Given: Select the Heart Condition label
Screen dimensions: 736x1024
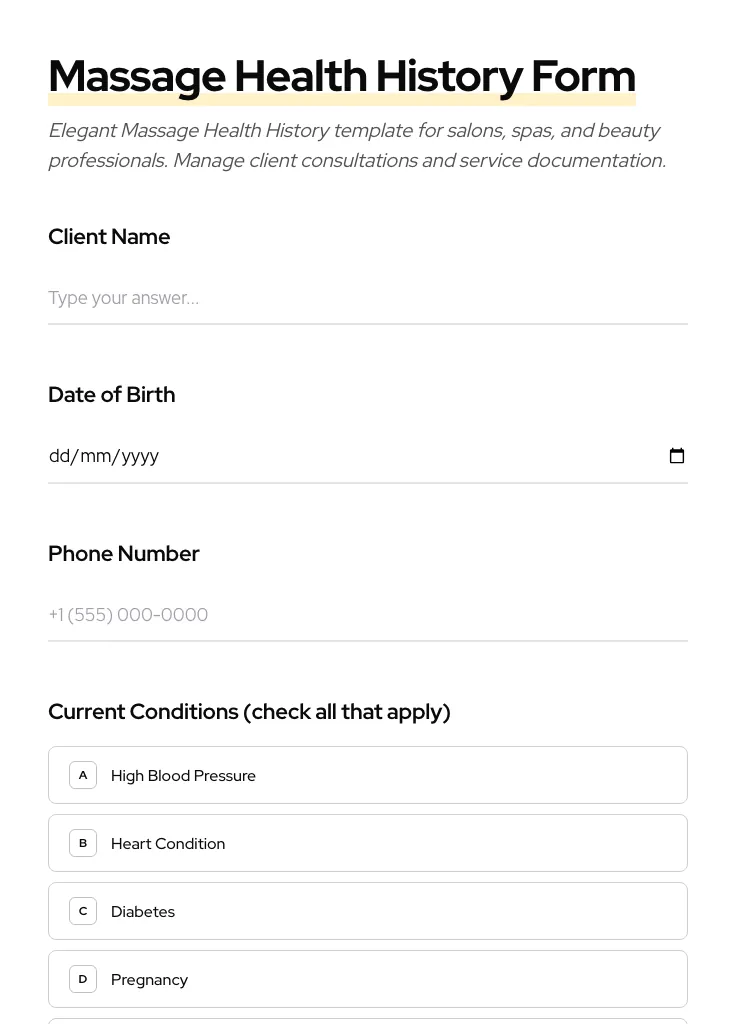Looking at the screenshot, I should click(x=168, y=844).
